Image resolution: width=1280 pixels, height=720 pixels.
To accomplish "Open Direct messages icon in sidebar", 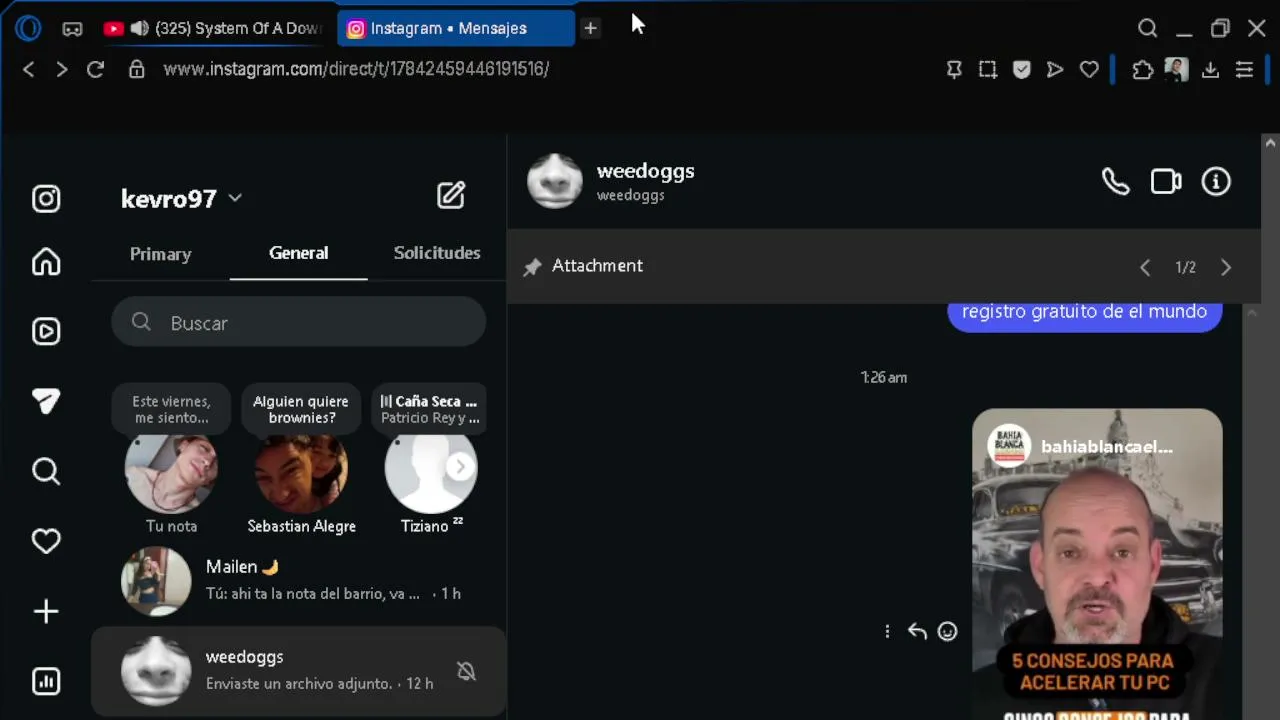I will click(x=46, y=401).
